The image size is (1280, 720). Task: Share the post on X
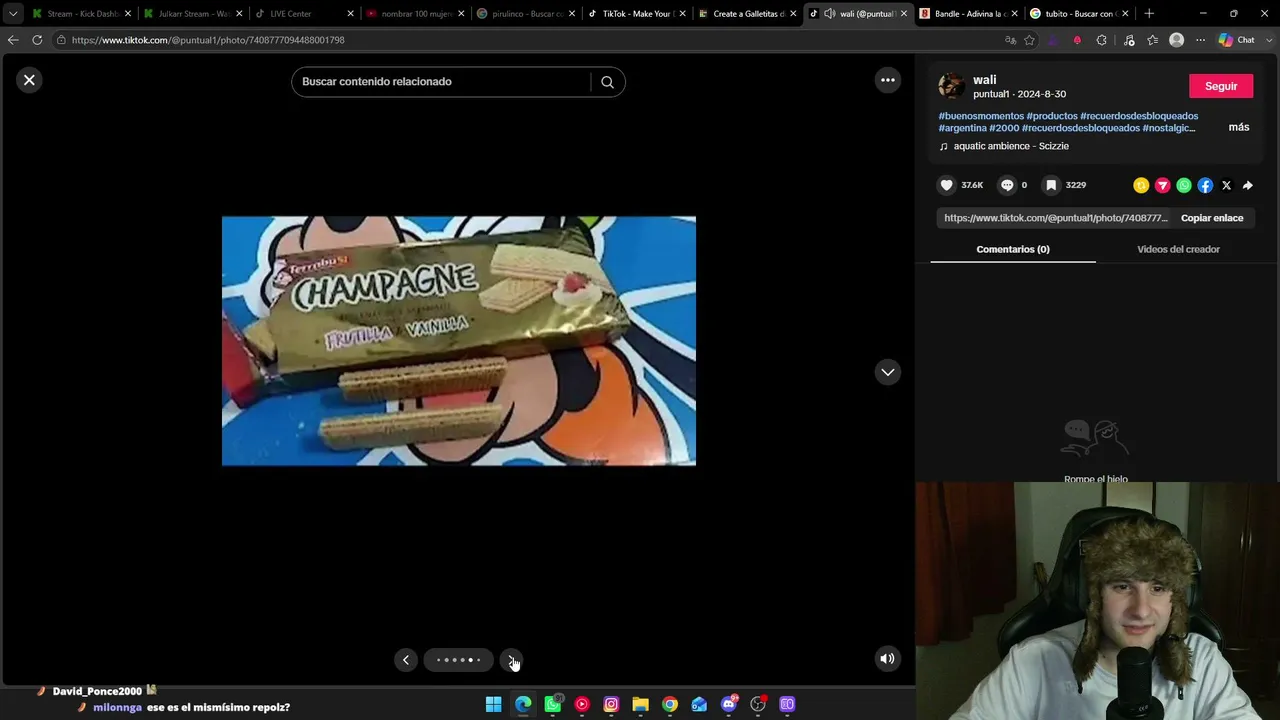(x=1226, y=185)
